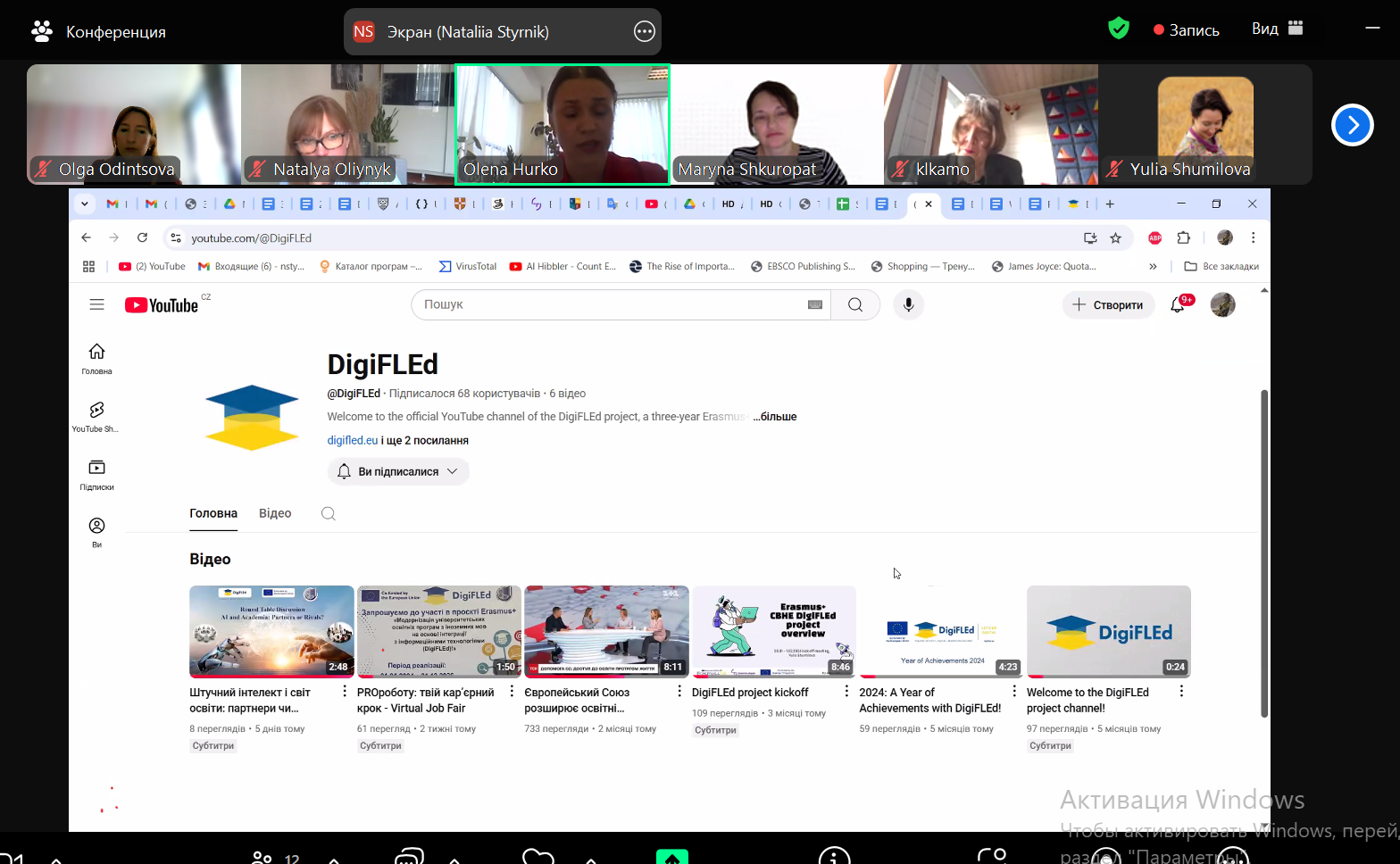Click the green encryption shield icon
The width and height of the screenshot is (1400, 864).
tap(1118, 29)
